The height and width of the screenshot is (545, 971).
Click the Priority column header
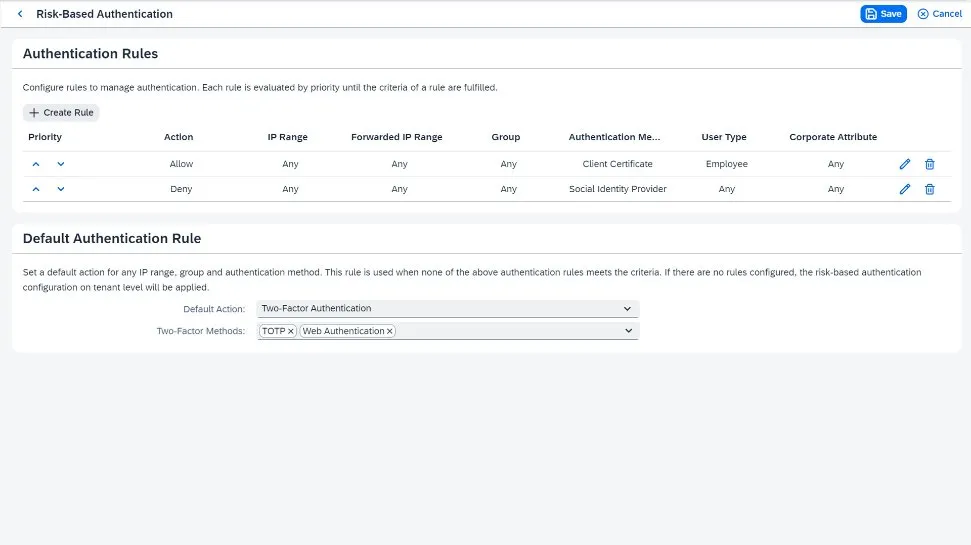coord(45,137)
